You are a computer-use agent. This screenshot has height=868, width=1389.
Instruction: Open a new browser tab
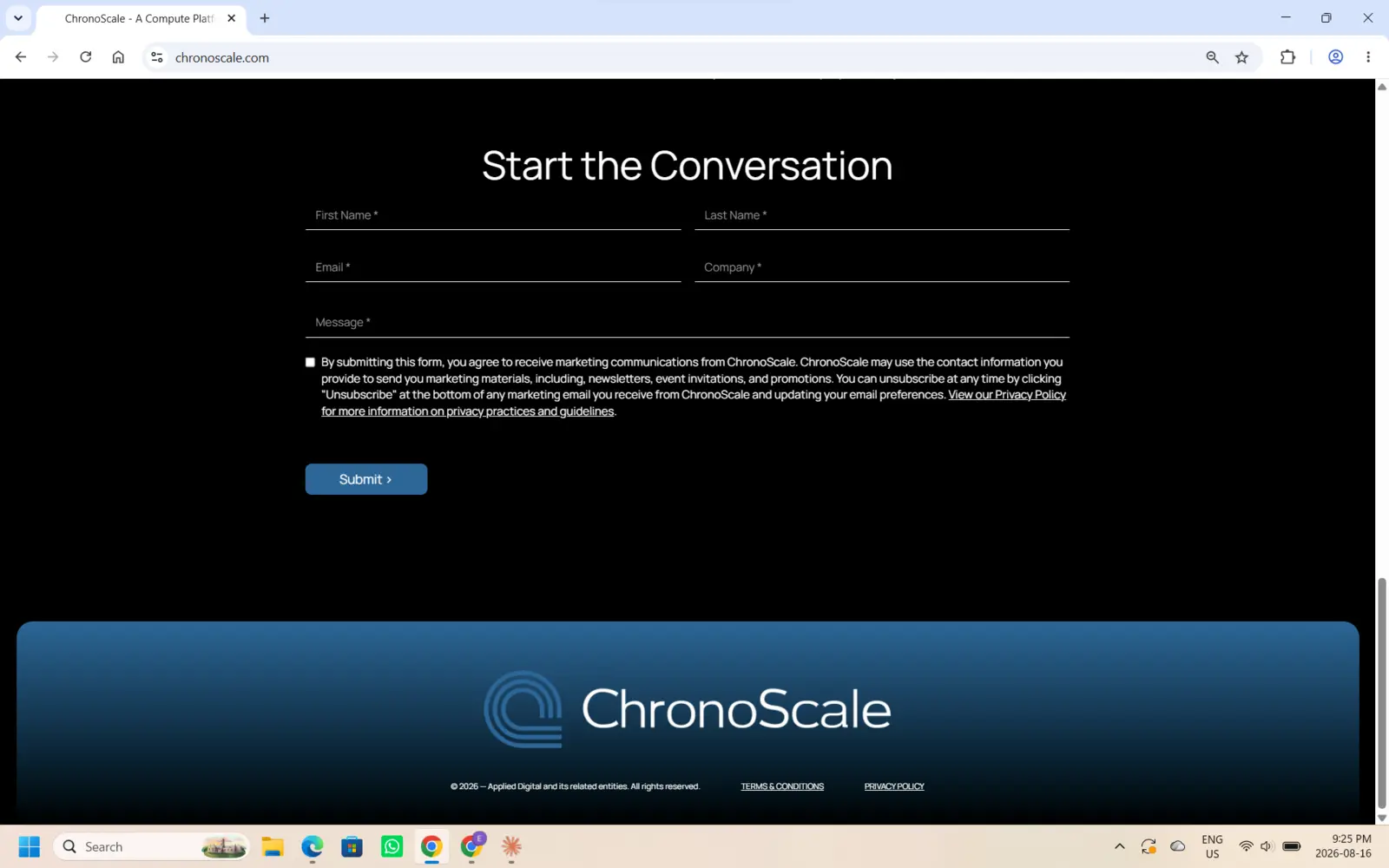tap(265, 18)
